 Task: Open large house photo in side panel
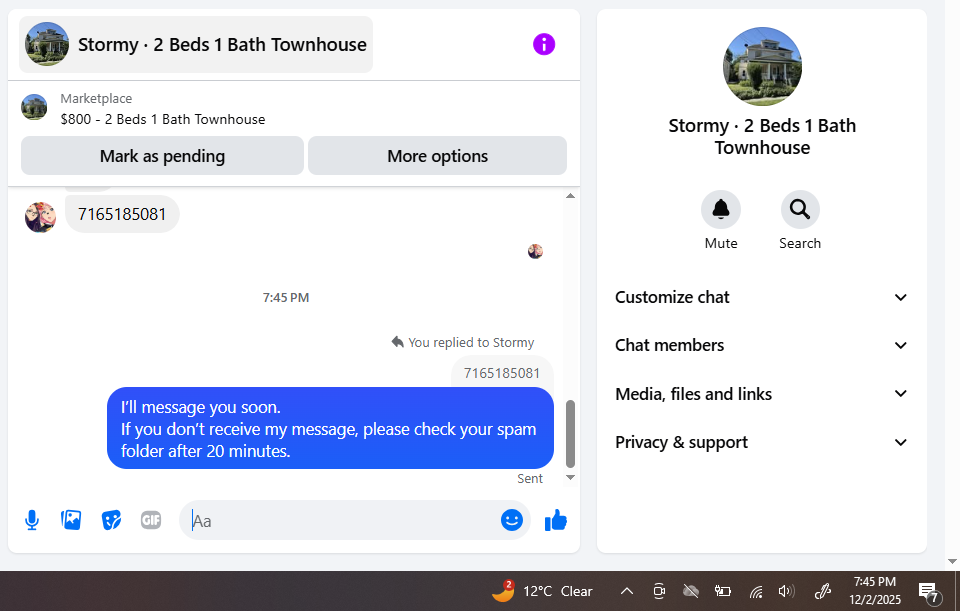(762, 66)
